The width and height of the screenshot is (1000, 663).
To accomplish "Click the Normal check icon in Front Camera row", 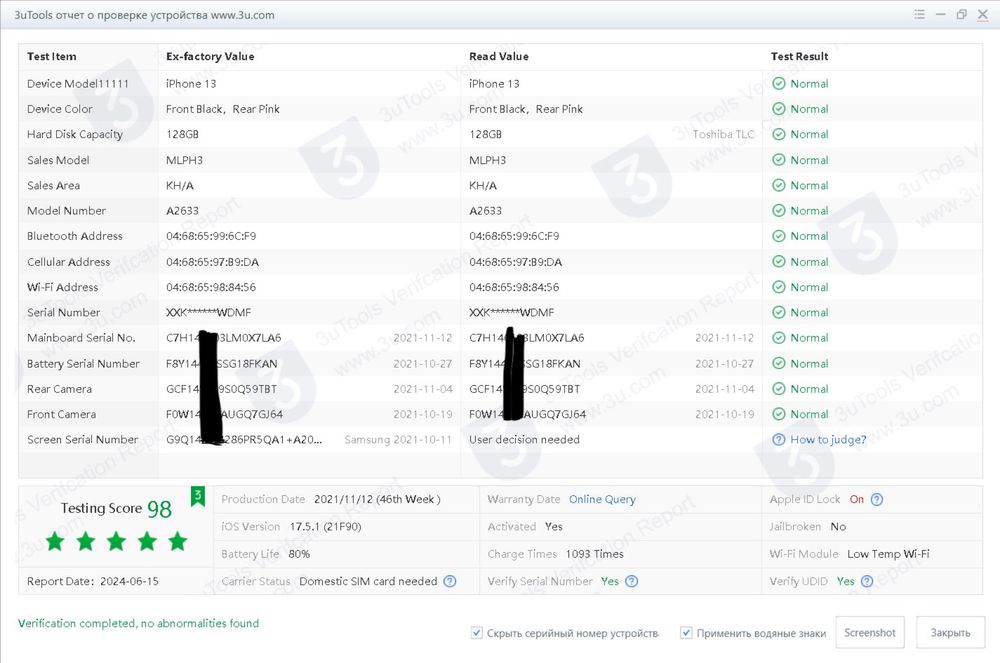I will click(x=778, y=414).
